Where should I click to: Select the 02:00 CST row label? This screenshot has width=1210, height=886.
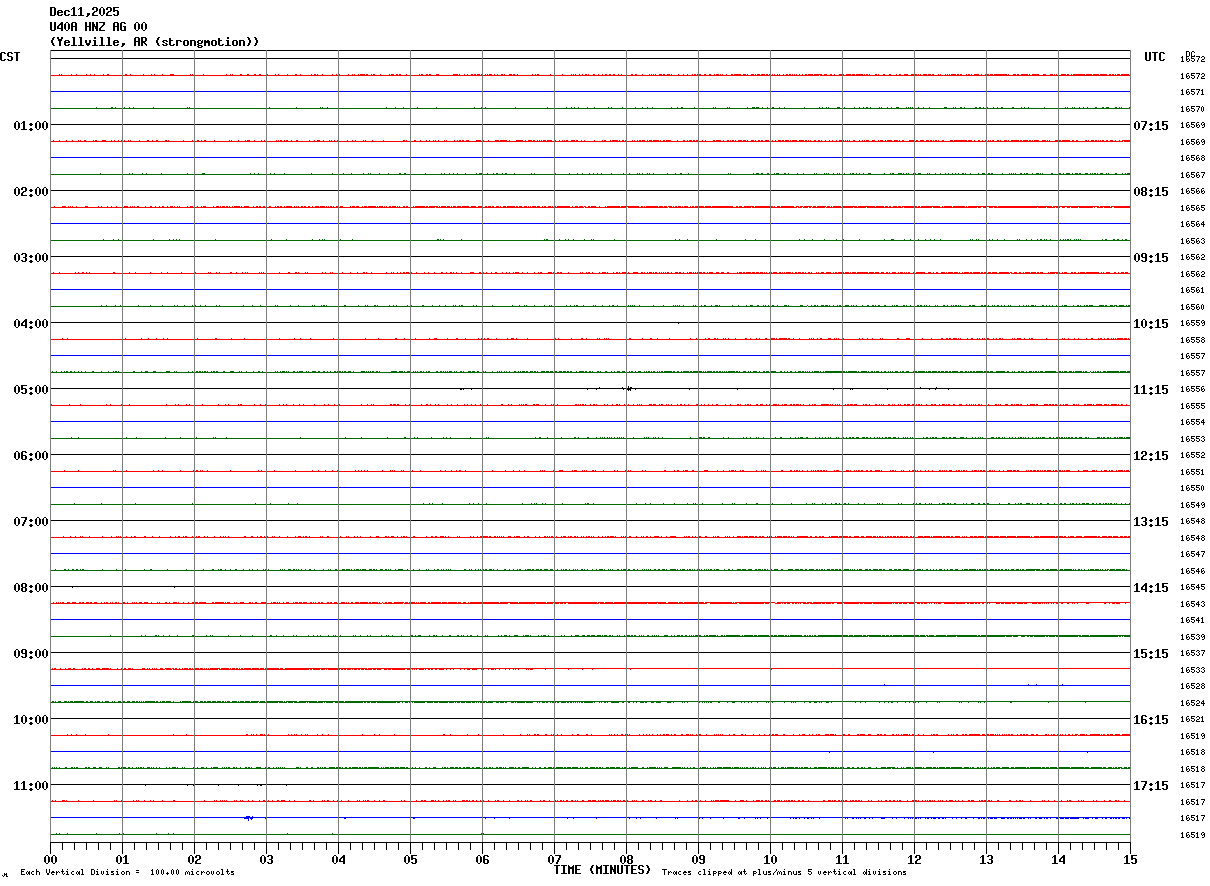coord(31,192)
